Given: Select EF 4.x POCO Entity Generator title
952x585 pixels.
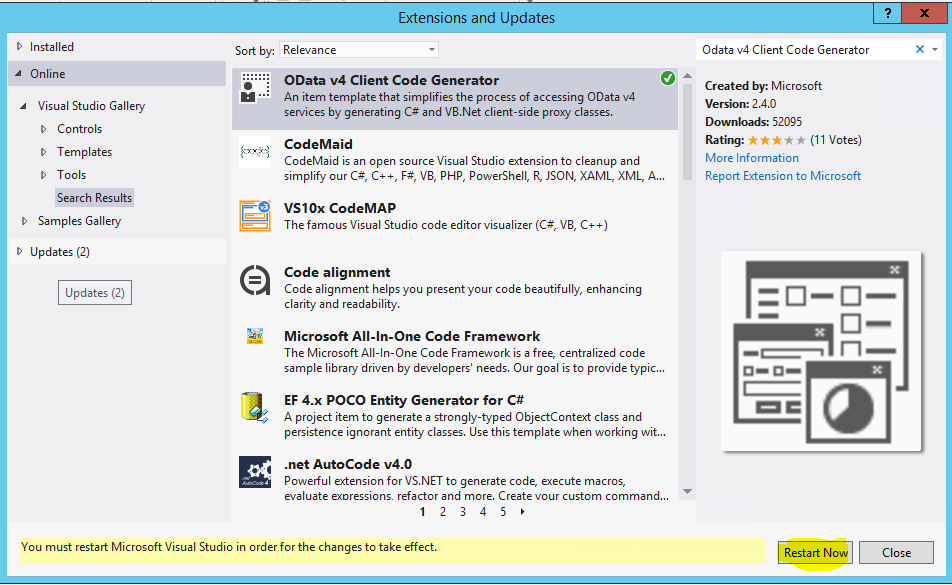Looking at the screenshot, I should [404, 401].
